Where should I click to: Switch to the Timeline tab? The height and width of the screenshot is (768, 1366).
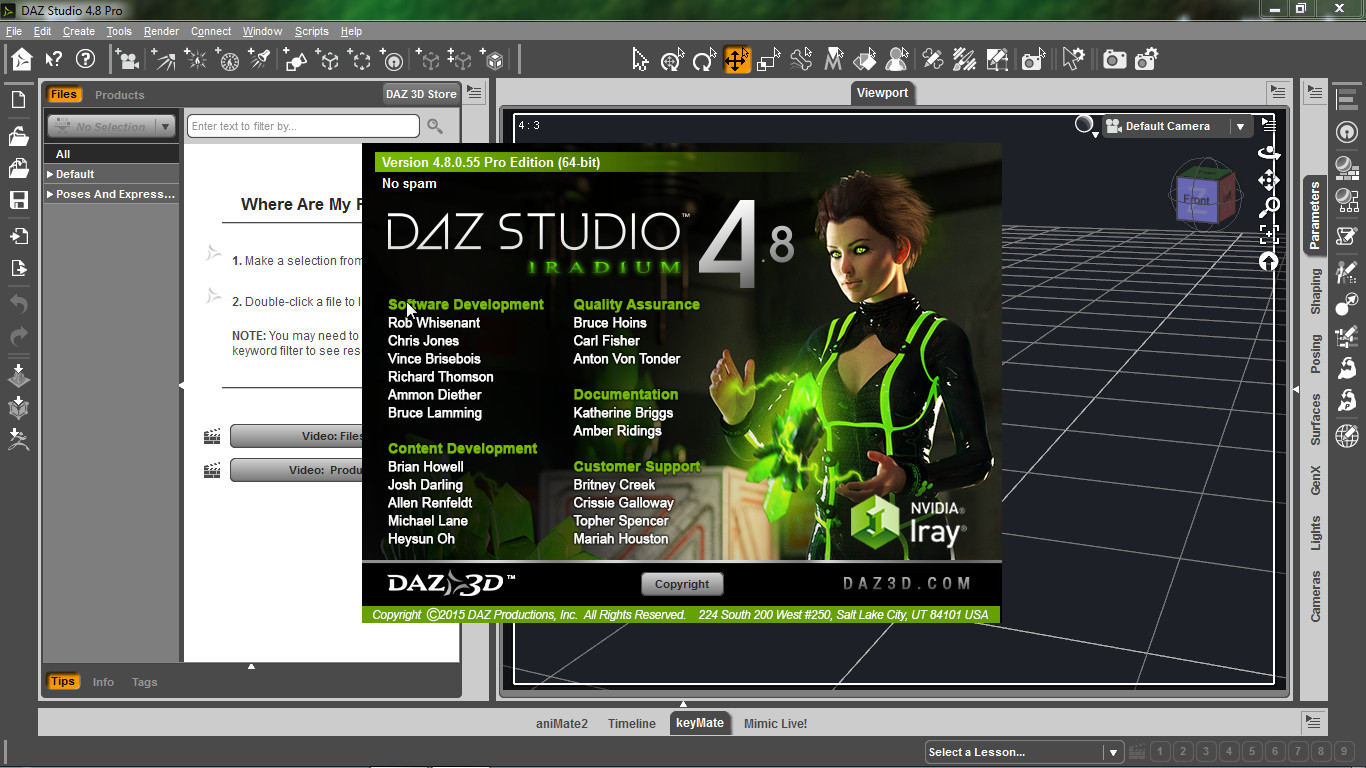coord(632,723)
